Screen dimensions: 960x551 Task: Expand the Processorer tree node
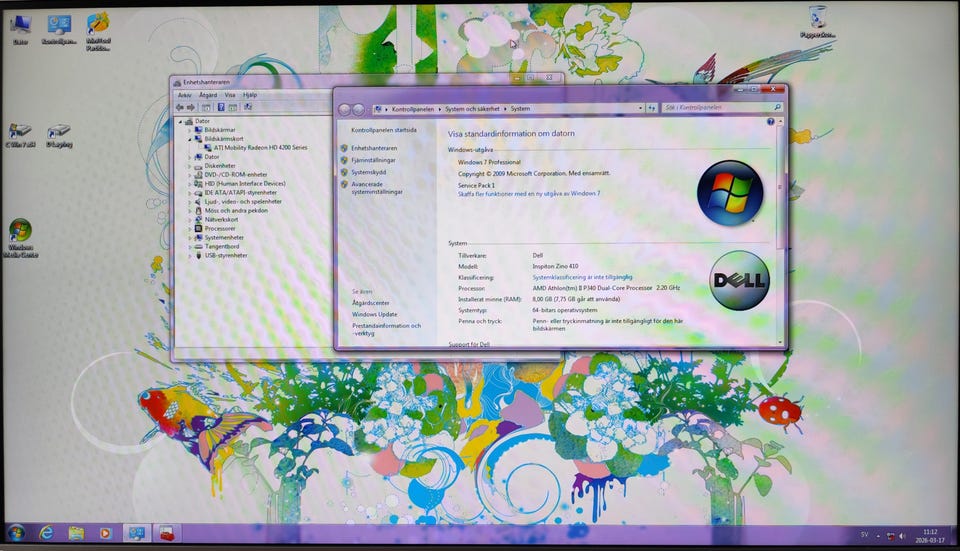pos(190,228)
